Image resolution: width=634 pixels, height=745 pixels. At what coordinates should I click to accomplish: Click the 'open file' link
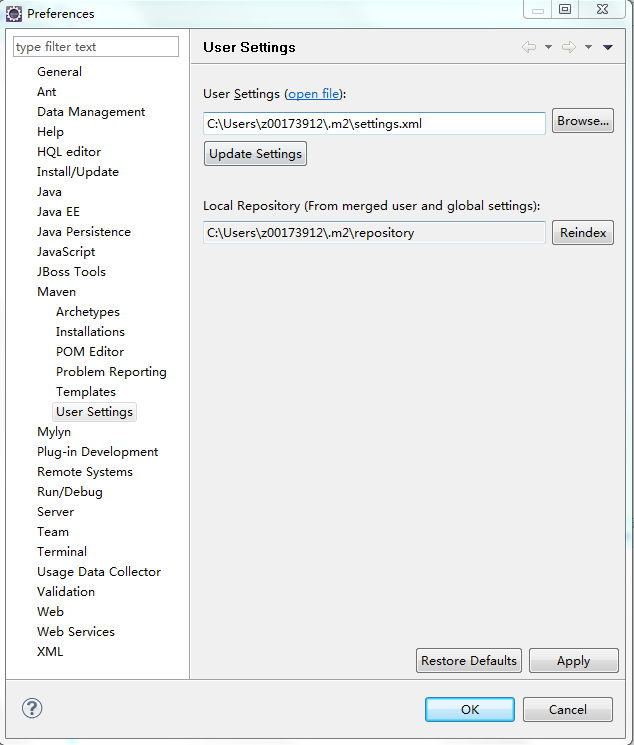[314, 94]
